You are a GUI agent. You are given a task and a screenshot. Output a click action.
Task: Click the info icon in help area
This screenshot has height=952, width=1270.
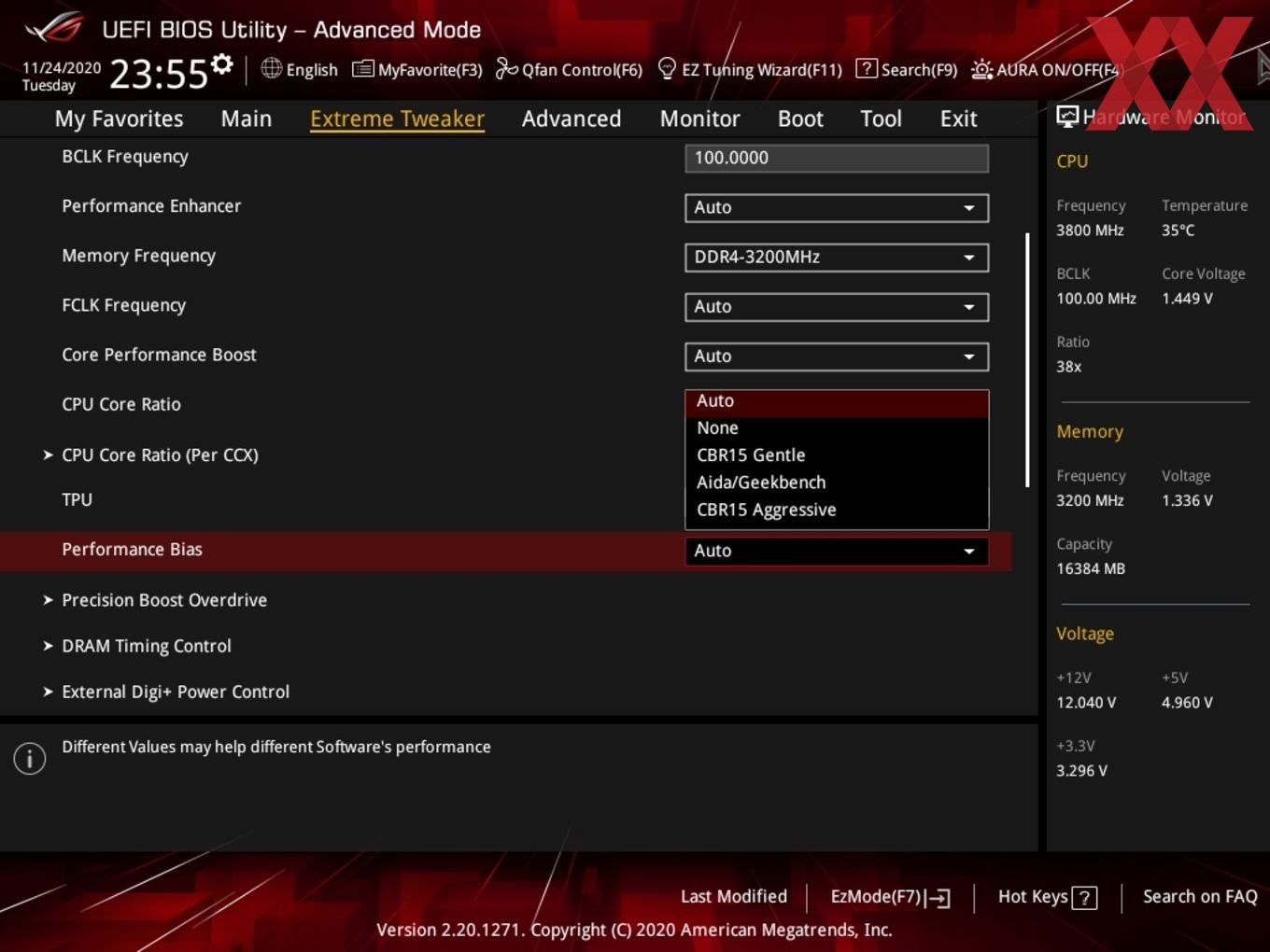[30, 758]
